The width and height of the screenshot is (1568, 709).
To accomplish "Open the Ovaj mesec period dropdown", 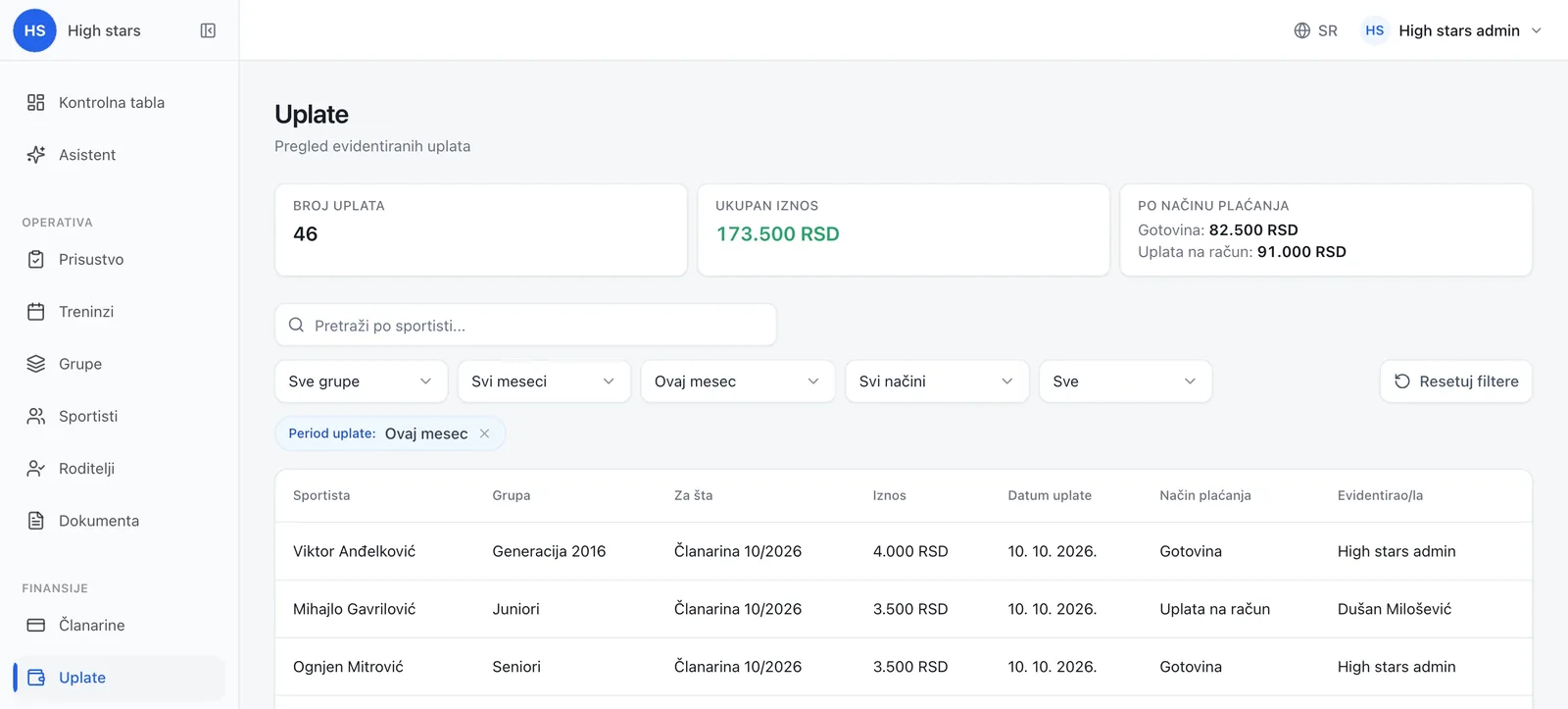I will pos(737,381).
